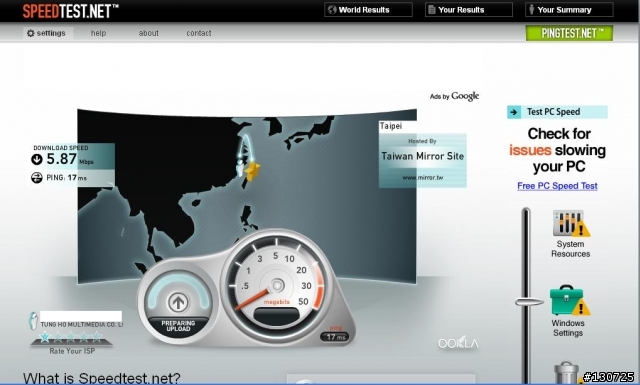The height and width of the screenshot is (385, 640).
Task: Open the about menu item
Action: pos(149,33)
